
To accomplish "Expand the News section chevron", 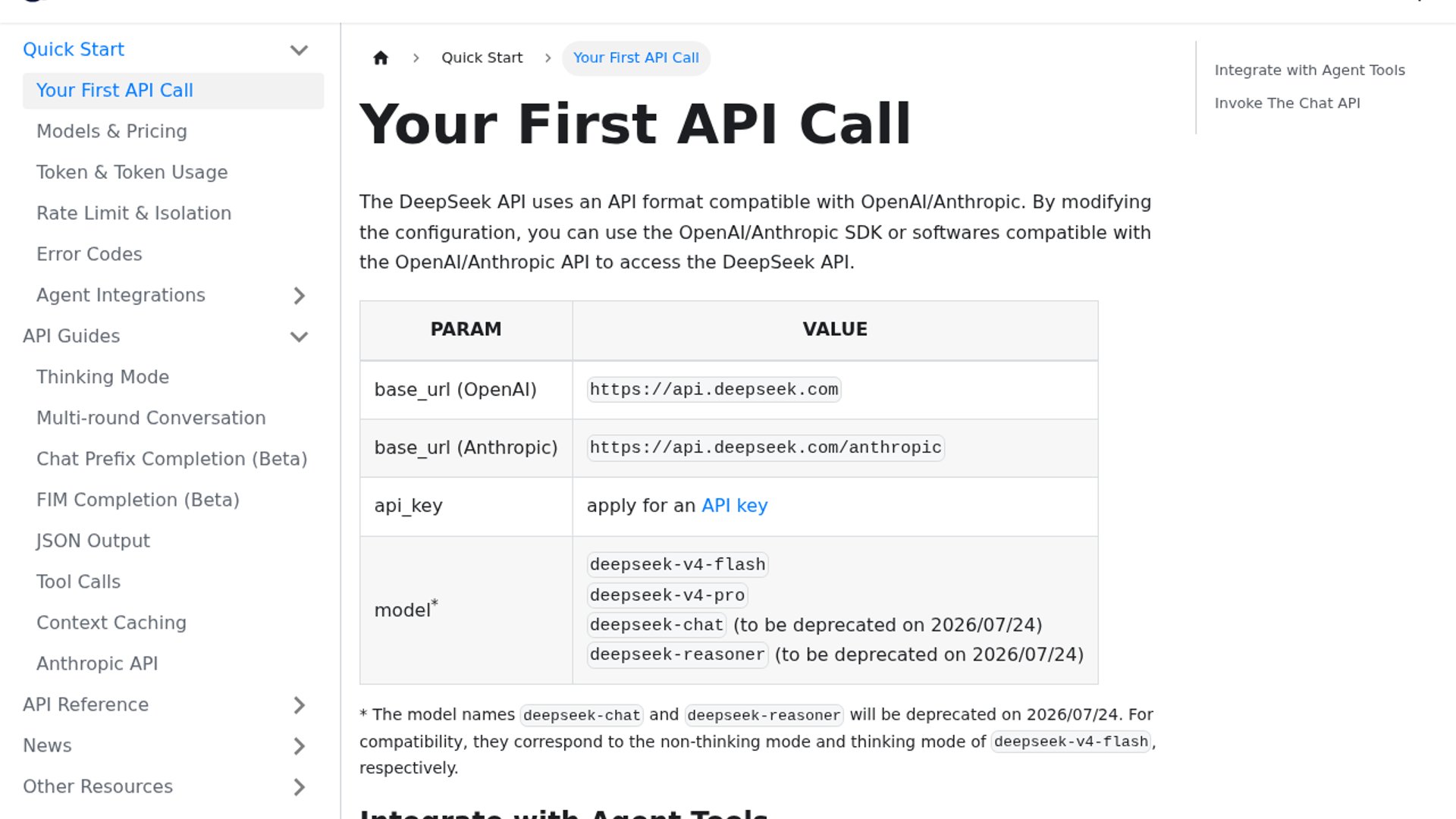I will [x=300, y=746].
